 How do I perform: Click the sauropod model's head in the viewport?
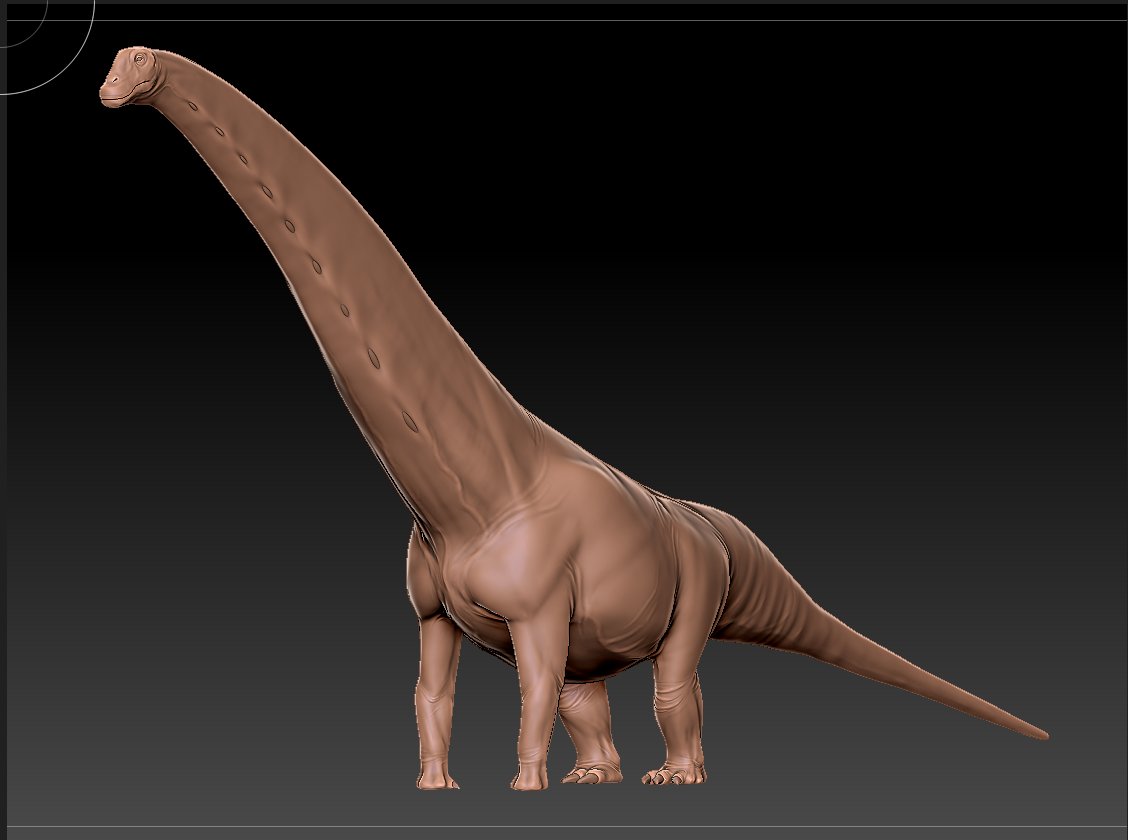coord(129,77)
